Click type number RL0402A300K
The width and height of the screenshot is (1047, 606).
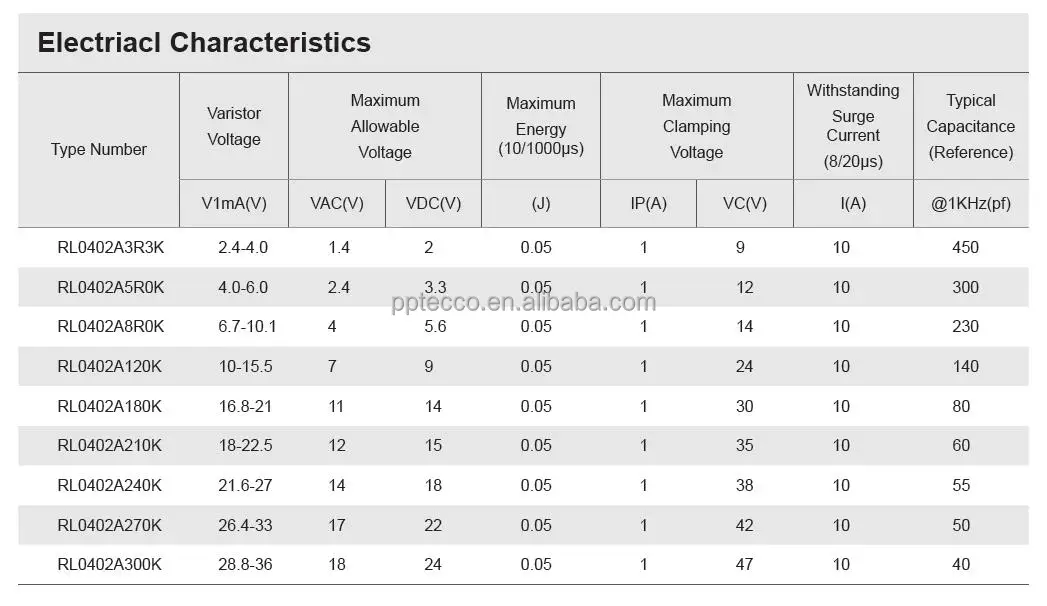(110, 565)
